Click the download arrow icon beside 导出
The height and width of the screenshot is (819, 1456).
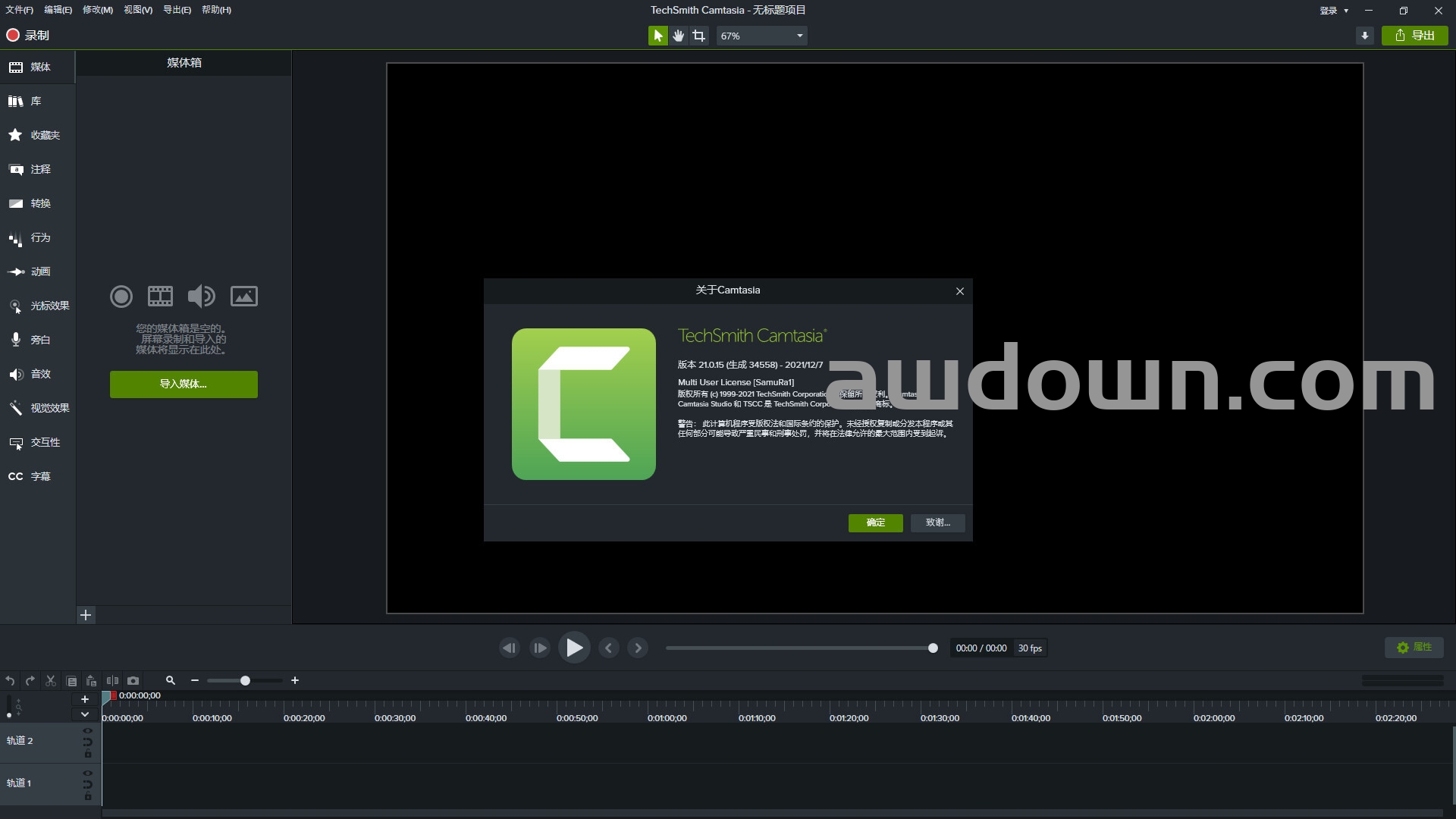[x=1365, y=36]
